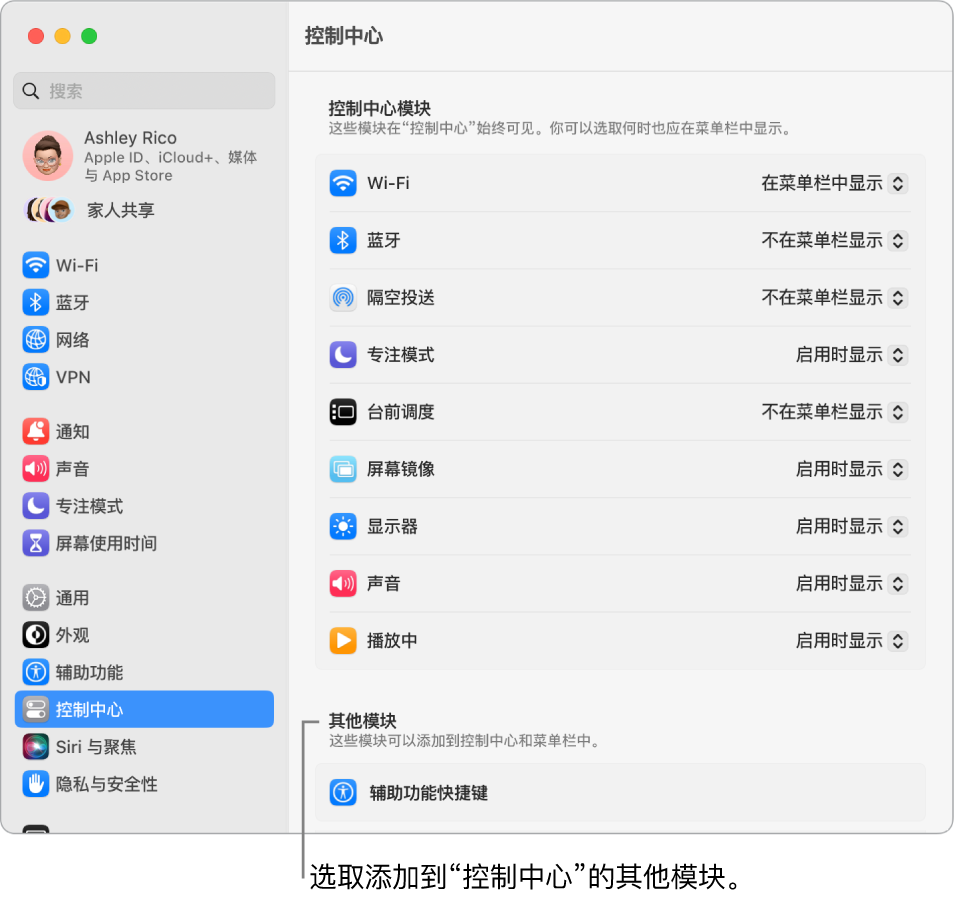Click Ashley Rico's Apple ID profile
The height and width of the screenshot is (899, 955).
click(x=144, y=155)
